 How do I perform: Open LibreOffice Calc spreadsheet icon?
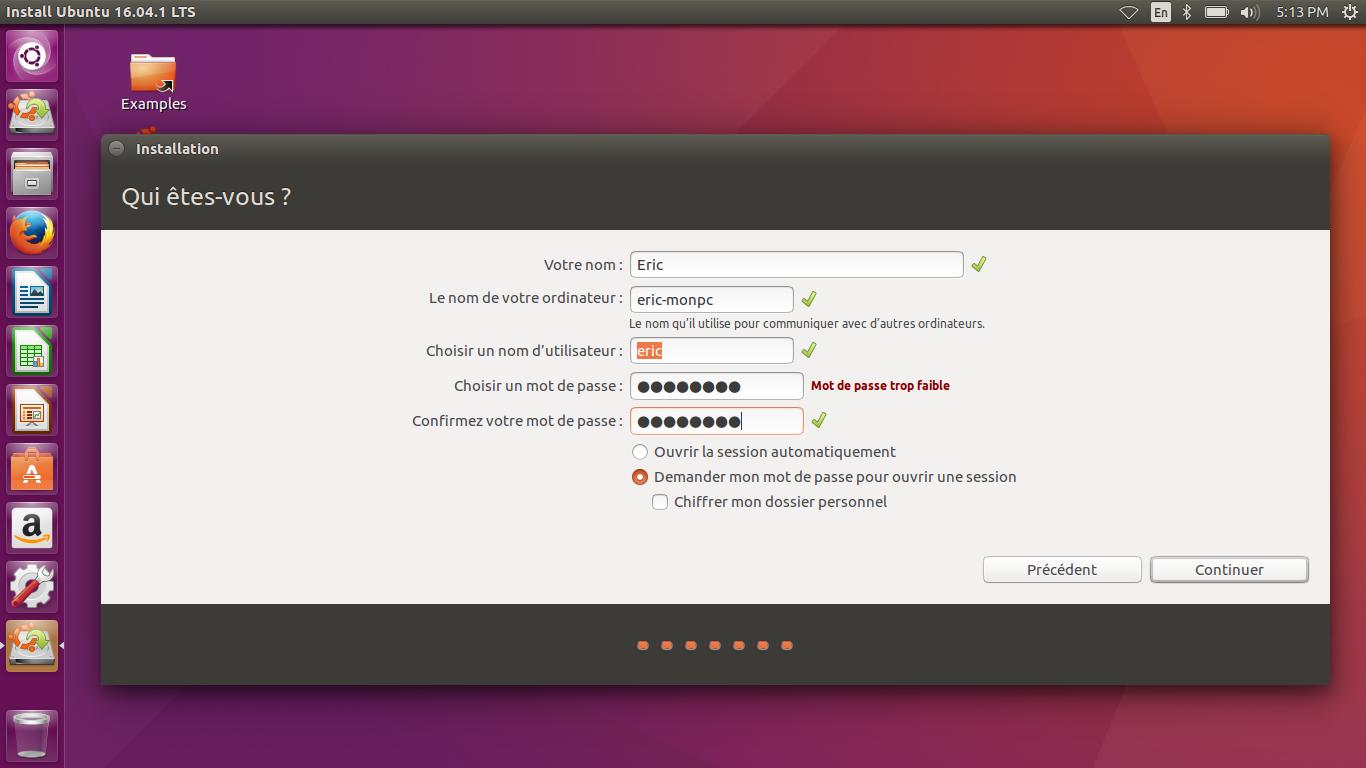[x=32, y=351]
